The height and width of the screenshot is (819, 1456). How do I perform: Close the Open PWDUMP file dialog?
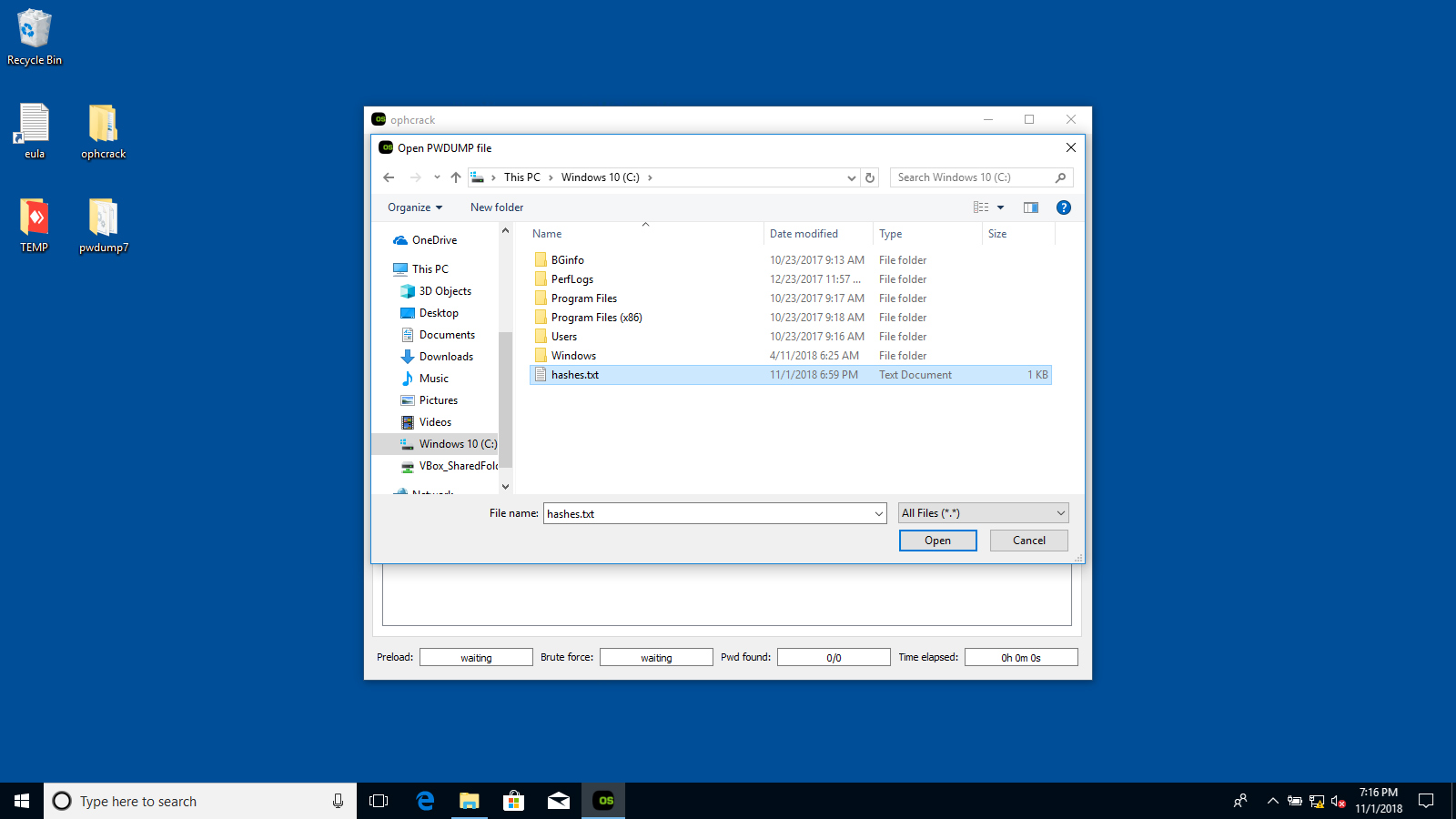(1071, 147)
